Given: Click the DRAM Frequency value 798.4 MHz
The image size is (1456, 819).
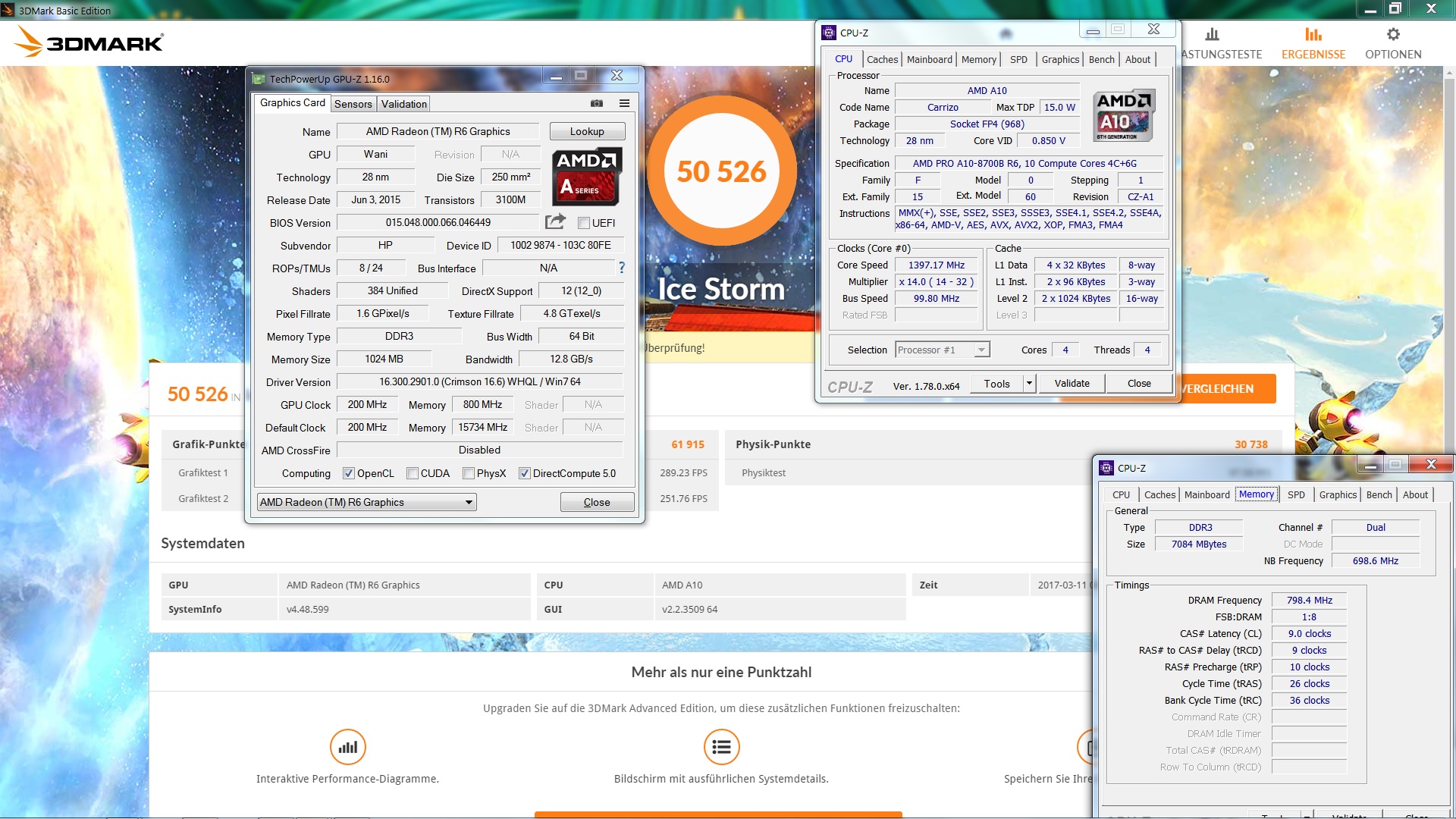Looking at the screenshot, I should 1309,600.
